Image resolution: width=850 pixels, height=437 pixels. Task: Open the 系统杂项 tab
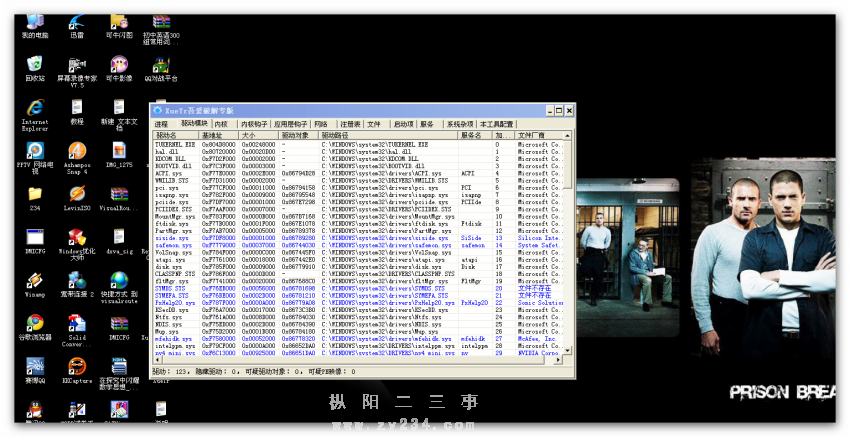click(460, 124)
